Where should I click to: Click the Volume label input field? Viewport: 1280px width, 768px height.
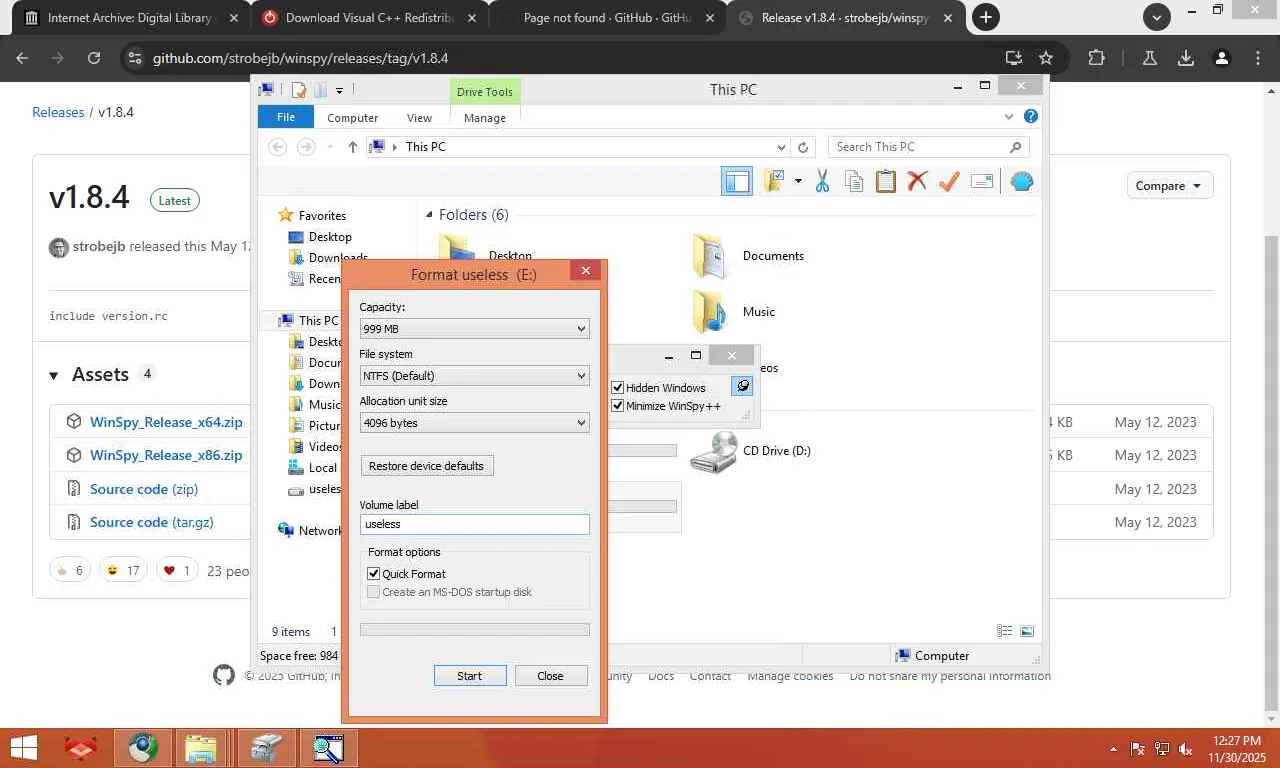click(x=474, y=524)
